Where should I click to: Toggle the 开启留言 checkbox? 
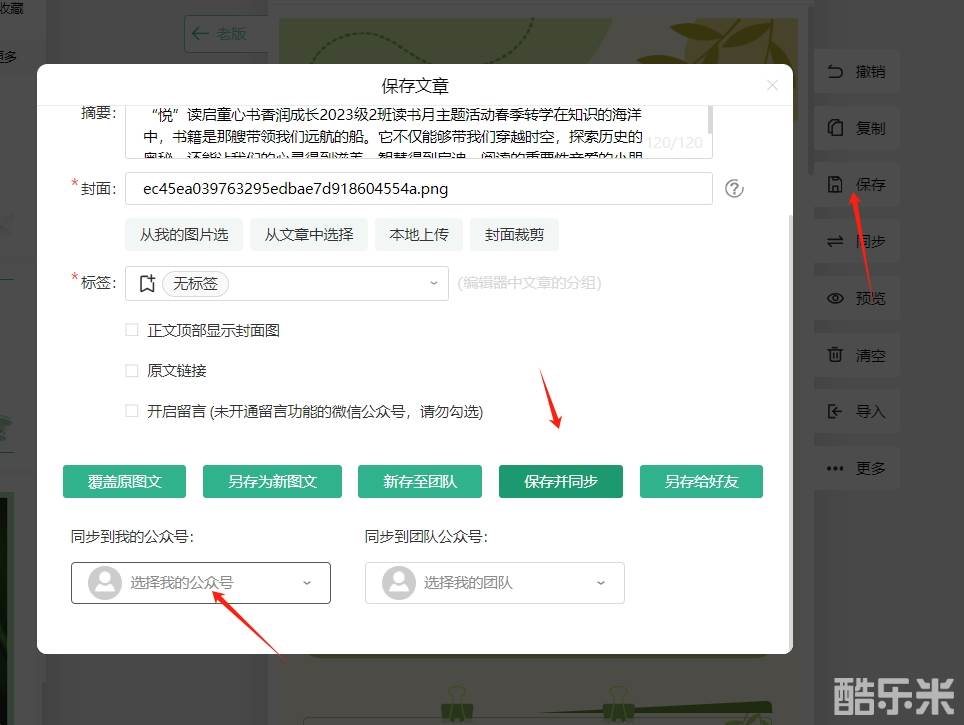(132, 411)
